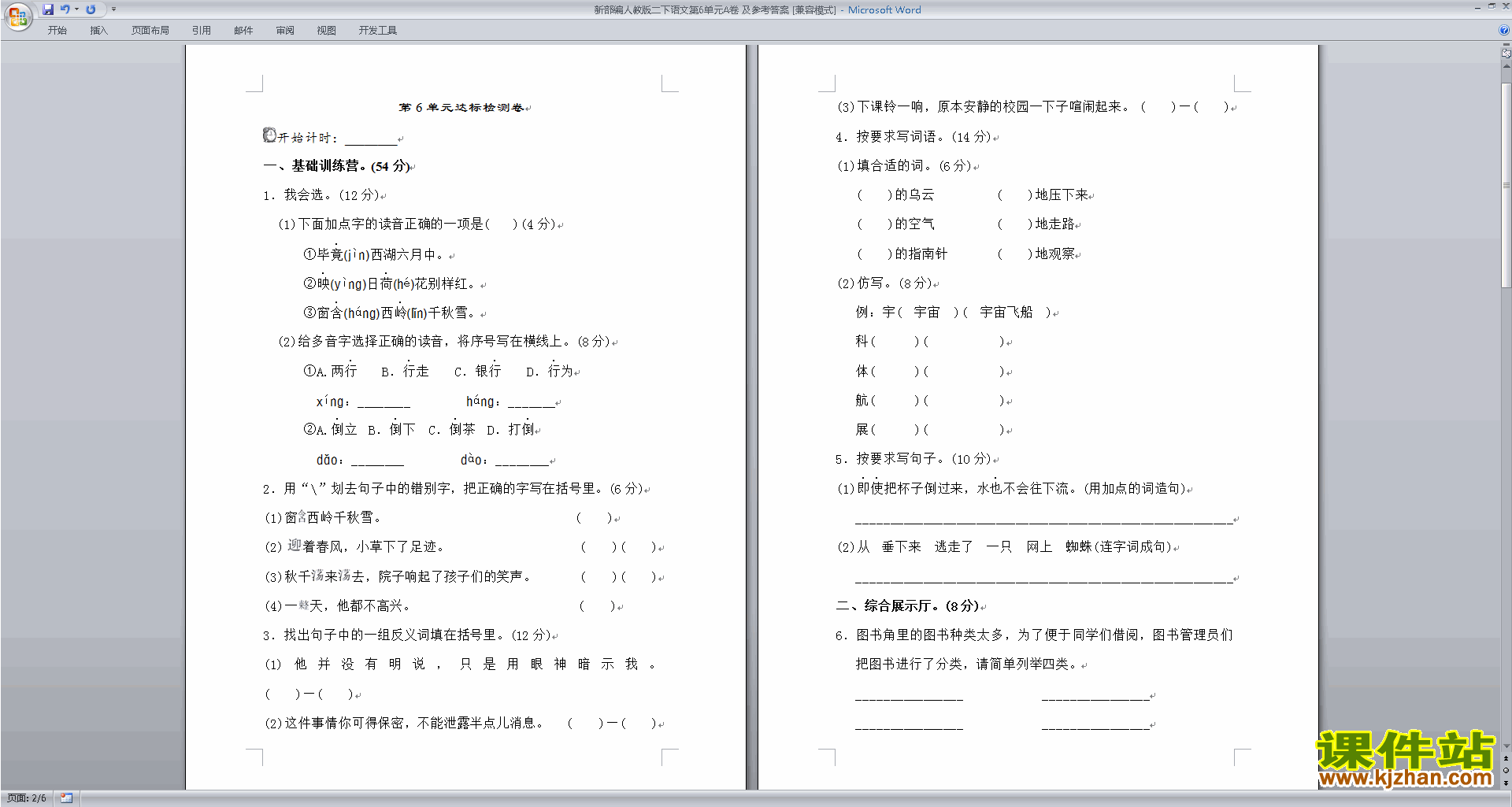
Task: Click option ②映日荷花别样红
Action: pos(390,283)
